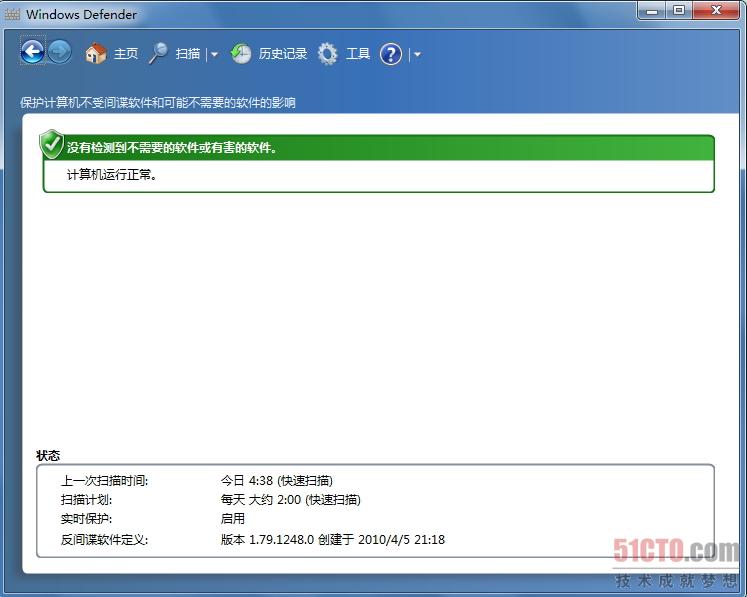
Task: Maximize the Windows Defender window
Action: tap(679, 10)
